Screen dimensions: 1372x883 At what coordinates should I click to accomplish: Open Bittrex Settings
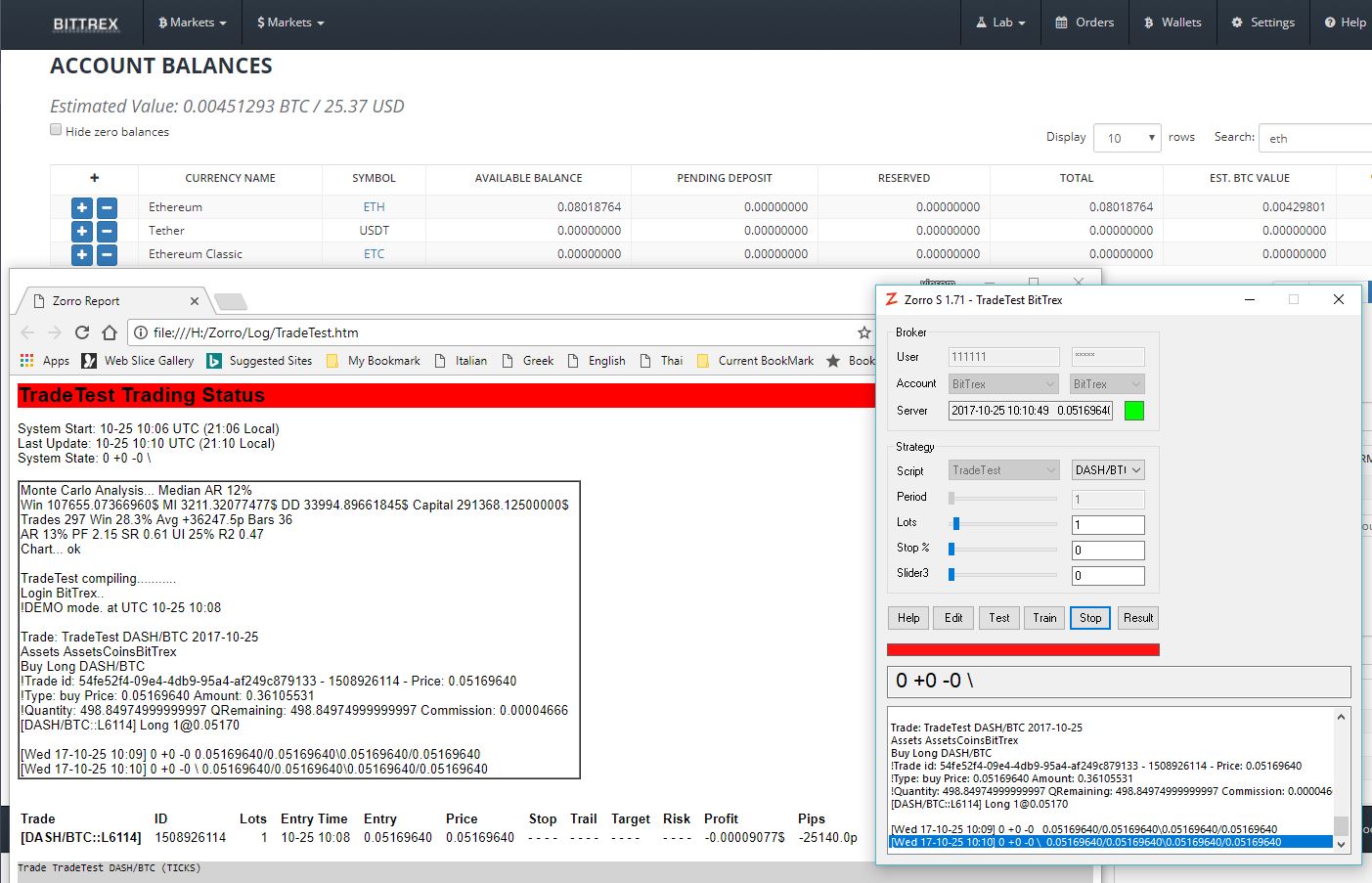[1262, 22]
